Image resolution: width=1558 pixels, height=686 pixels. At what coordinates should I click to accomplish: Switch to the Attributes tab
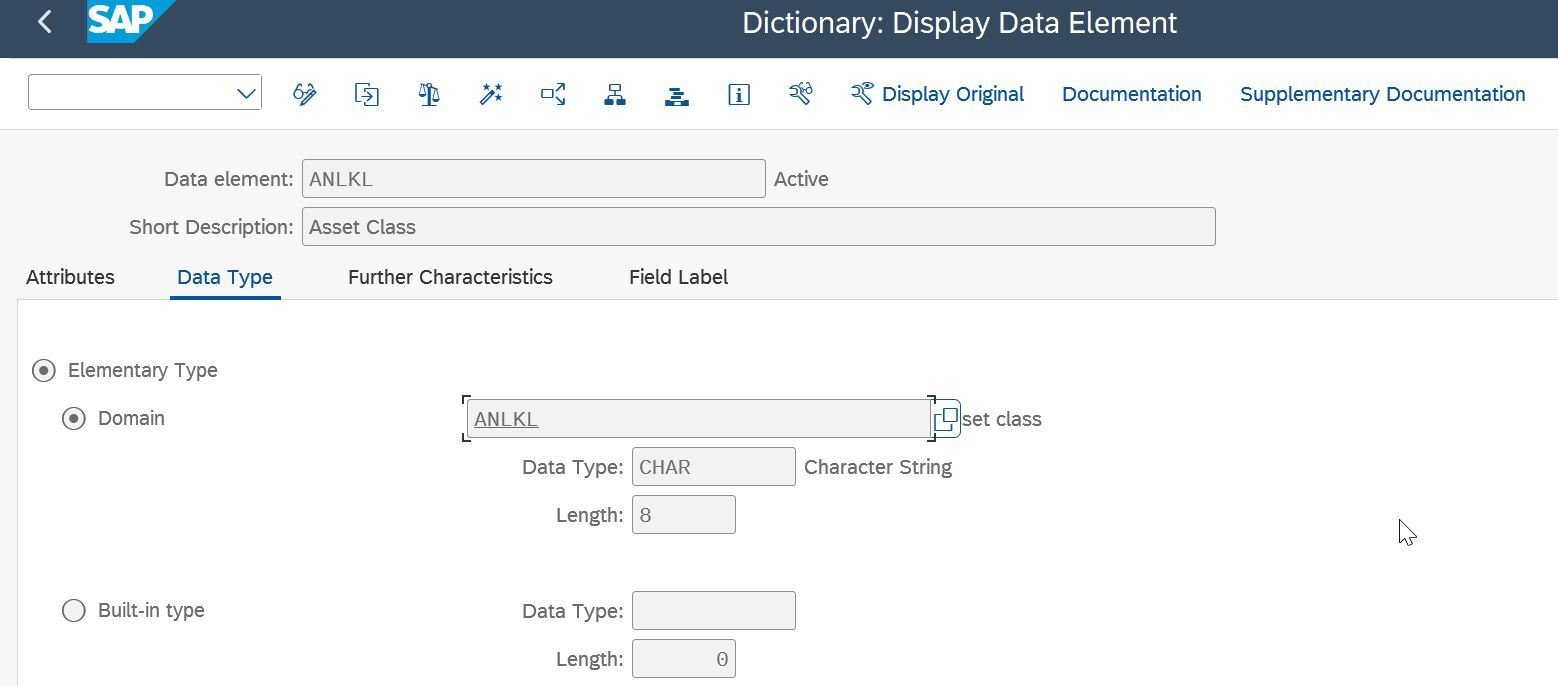(70, 277)
